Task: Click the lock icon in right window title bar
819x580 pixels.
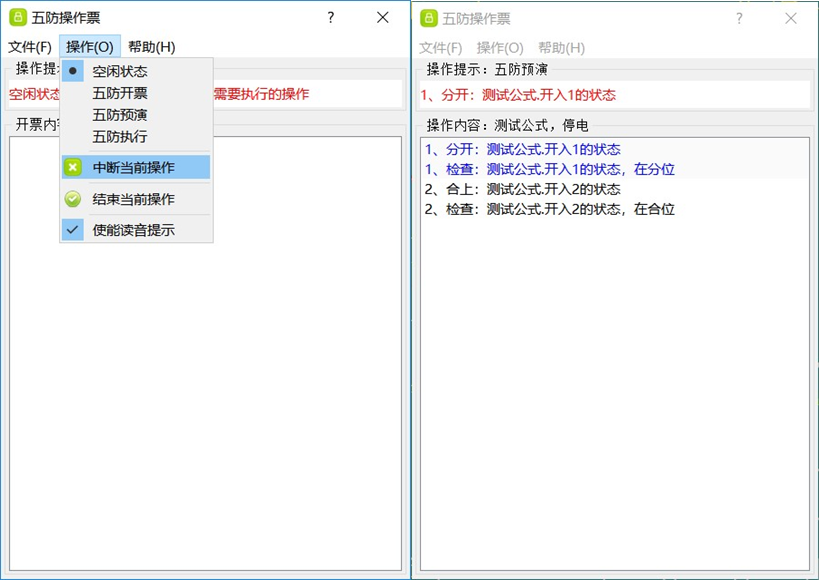Action: (x=429, y=16)
